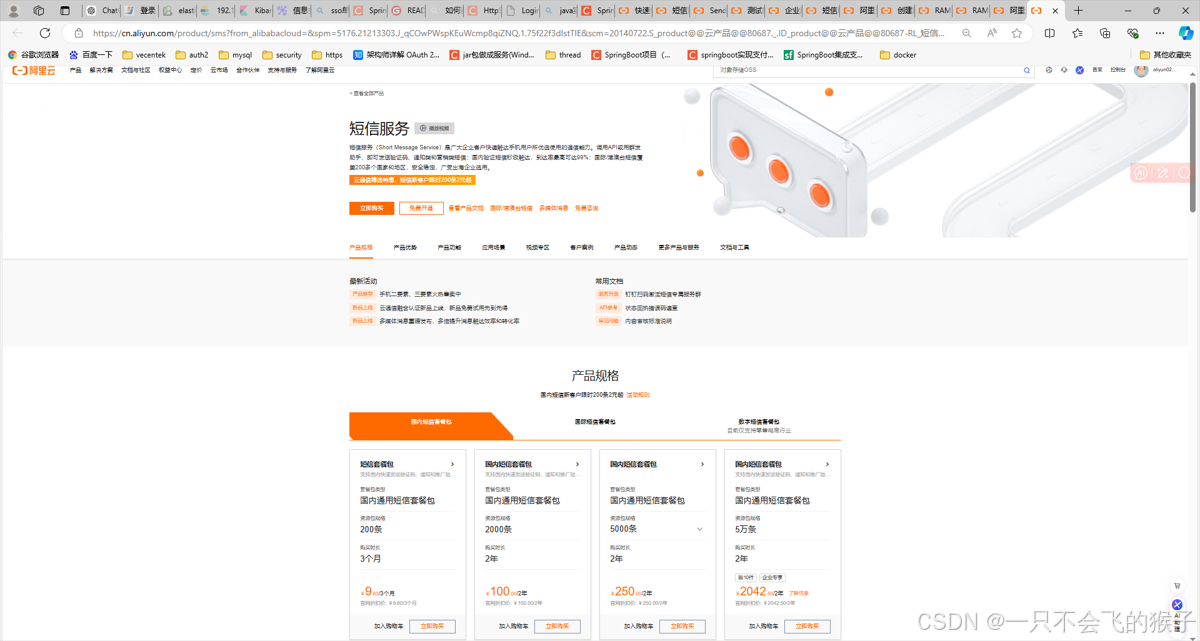Screen dimensions: 1200x641
Task: Select the 应用场景 page tab
Action: tap(493, 247)
